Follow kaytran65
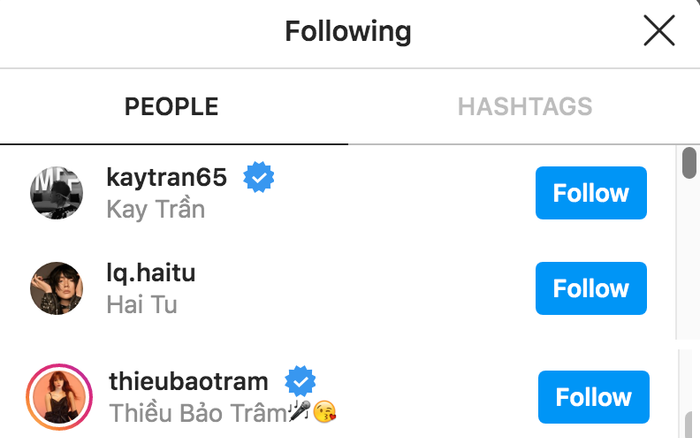 coord(591,193)
